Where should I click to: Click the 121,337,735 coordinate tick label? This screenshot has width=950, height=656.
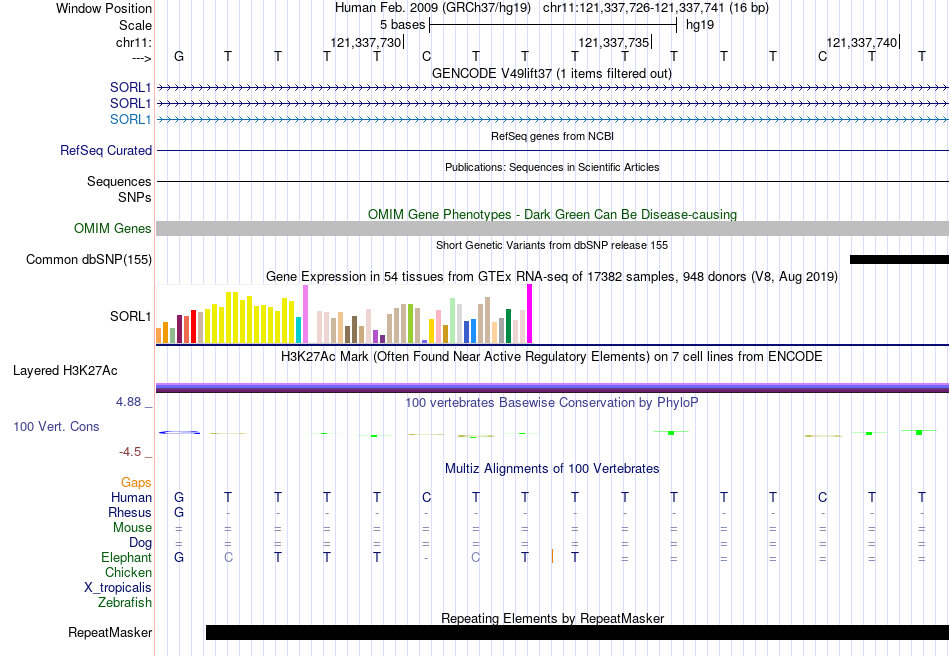click(614, 42)
